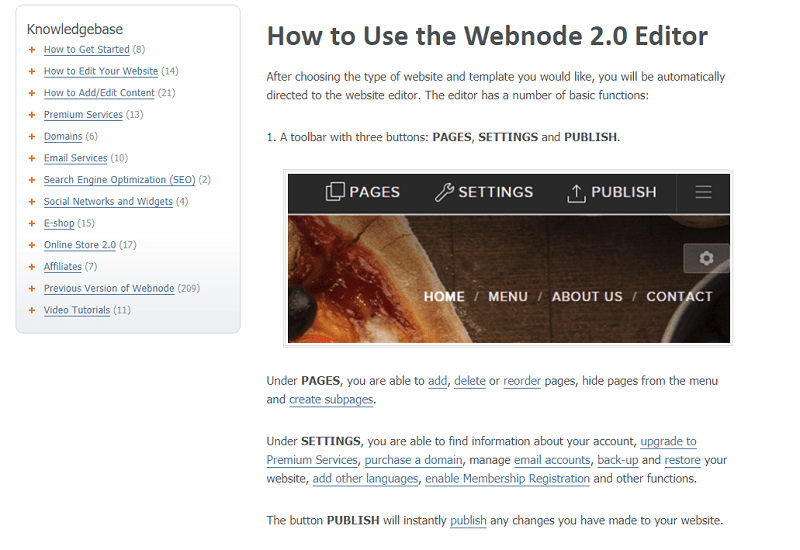Image resolution: width=800 pixels, height=550 pixels.
Task: Expand E-shop category plus icon
Action: pos(32,223)
